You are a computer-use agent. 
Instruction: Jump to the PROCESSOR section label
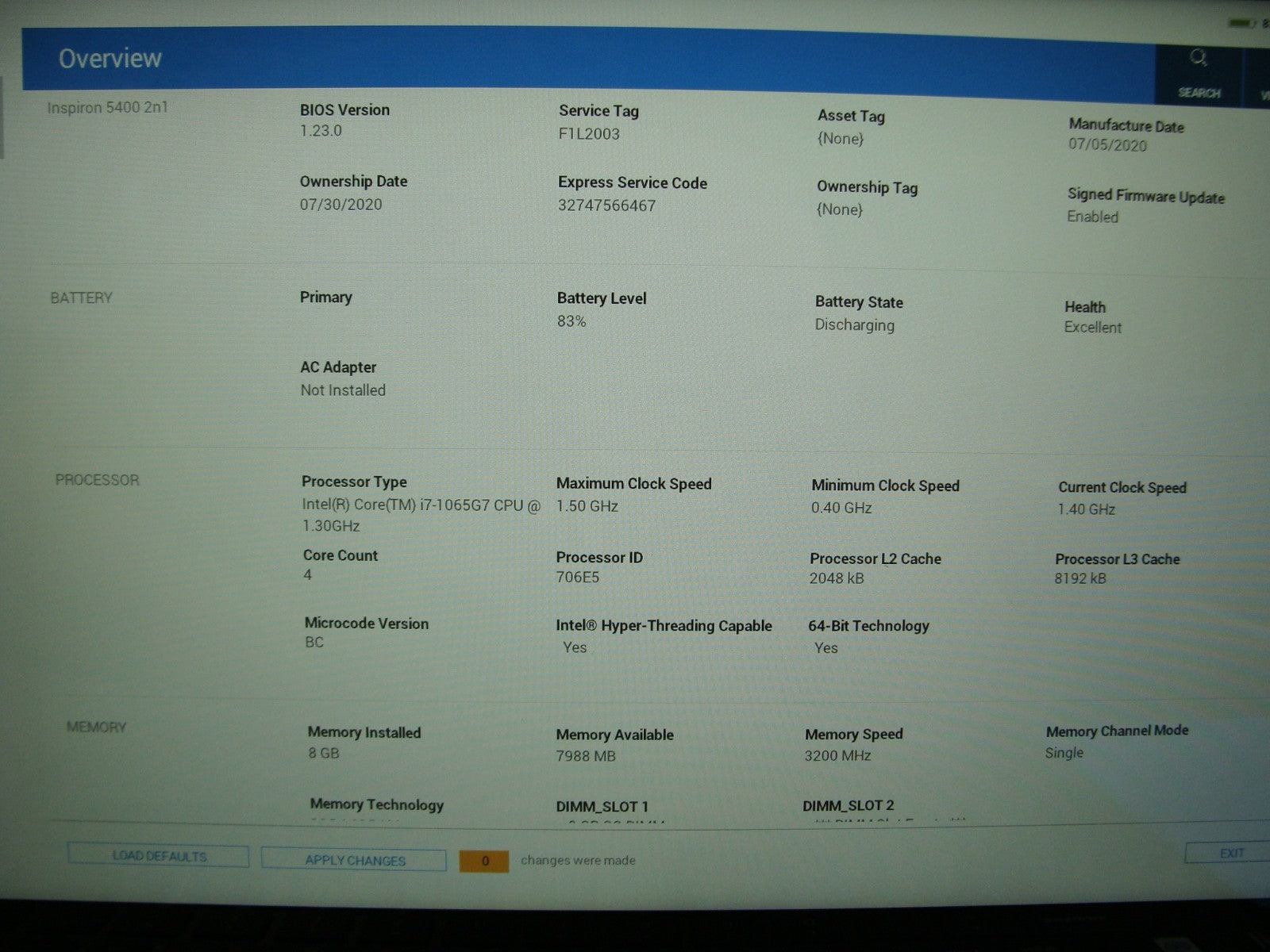click(x=97, y=480)
